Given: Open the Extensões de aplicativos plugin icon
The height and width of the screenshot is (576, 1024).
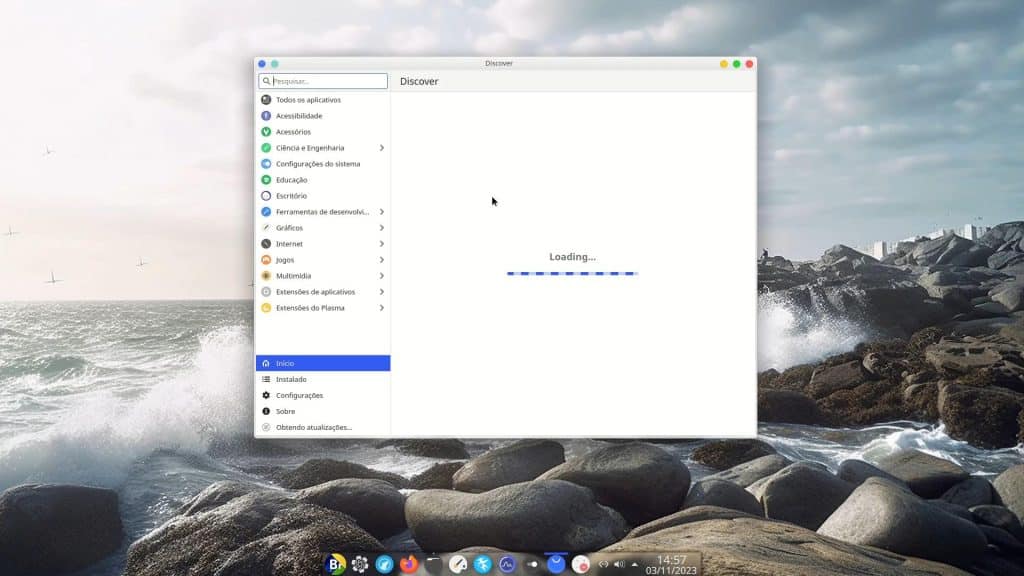Looking at the screenshot, I should (267, 291).
